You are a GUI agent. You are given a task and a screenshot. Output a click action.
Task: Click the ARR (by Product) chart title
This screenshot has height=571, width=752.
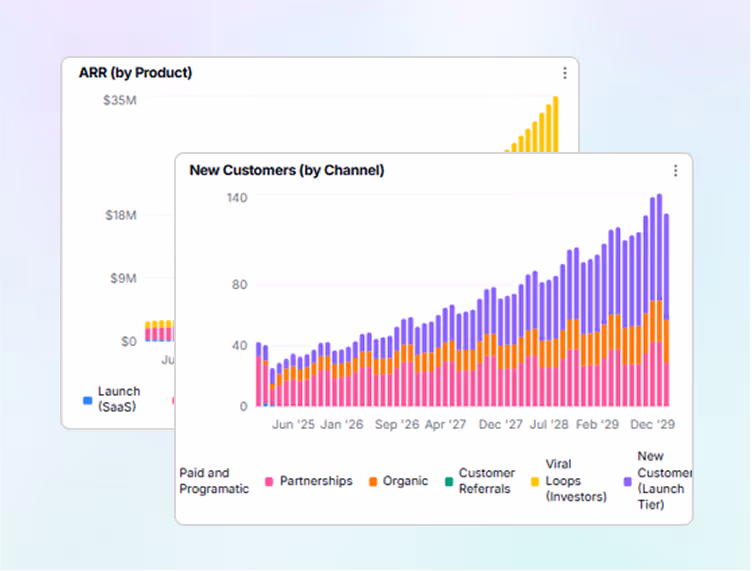[x=135, y=73]
